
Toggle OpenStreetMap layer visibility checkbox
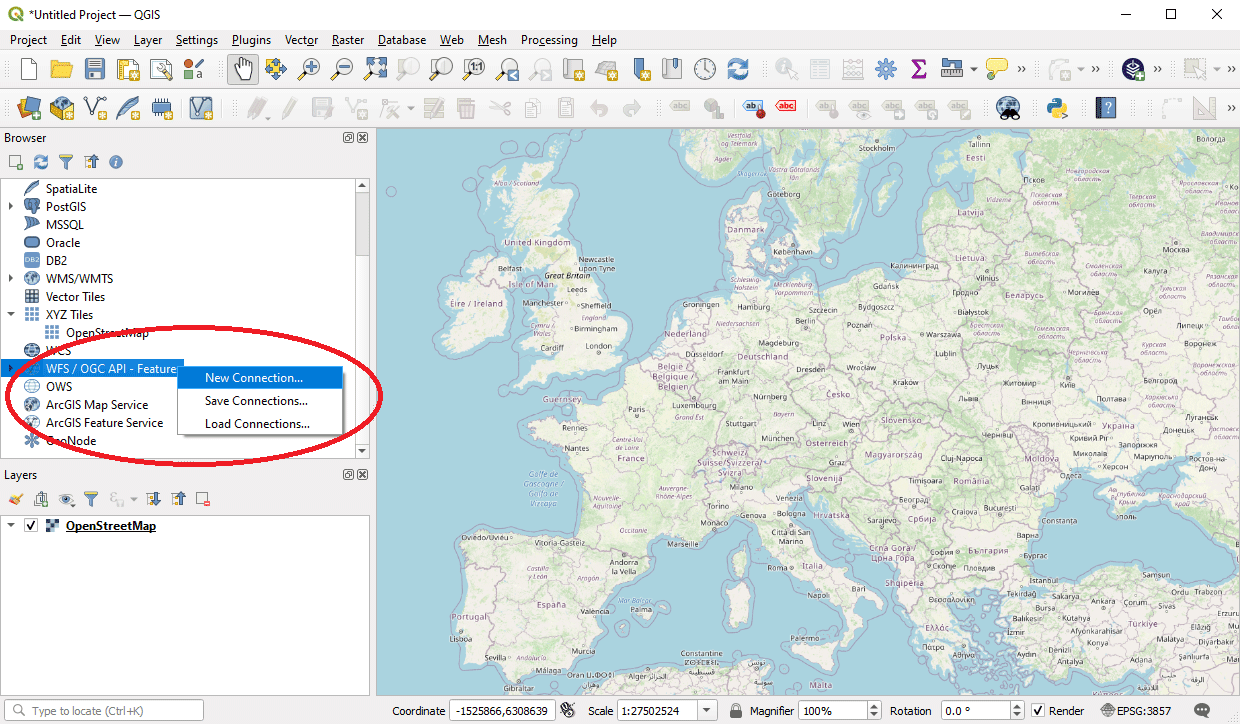tap(31, 526)
